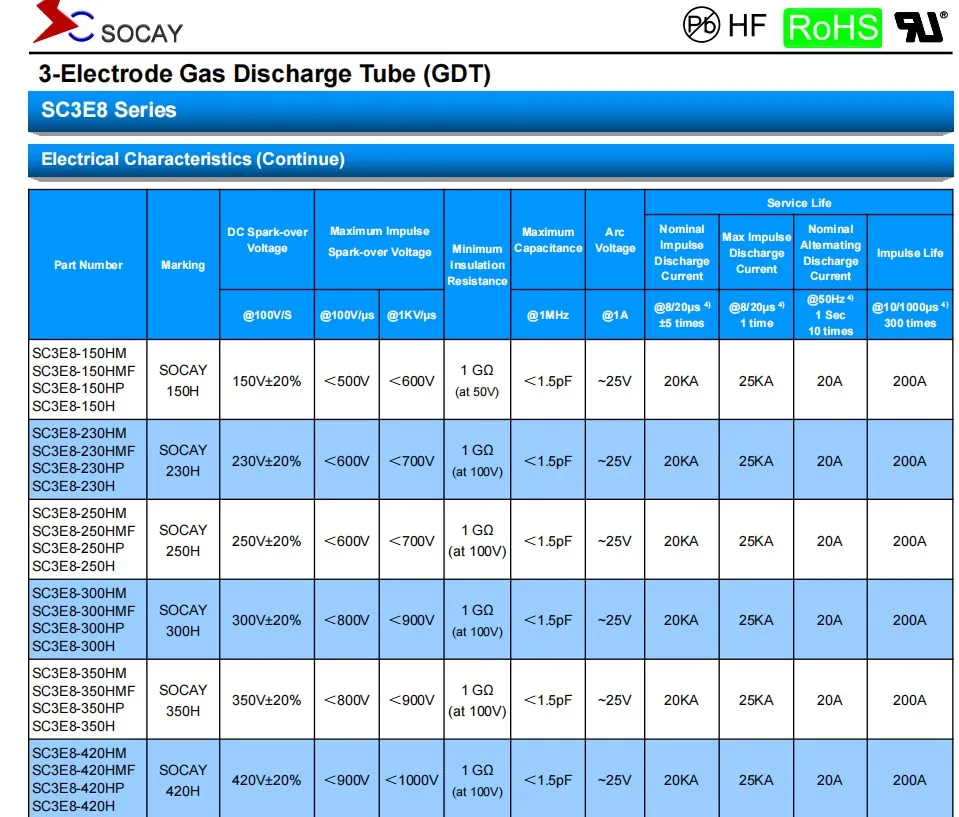Screen dimensions: 959x817
Task: Select part number SC3E8-150HMF
Action: click(x=84, y=371)
